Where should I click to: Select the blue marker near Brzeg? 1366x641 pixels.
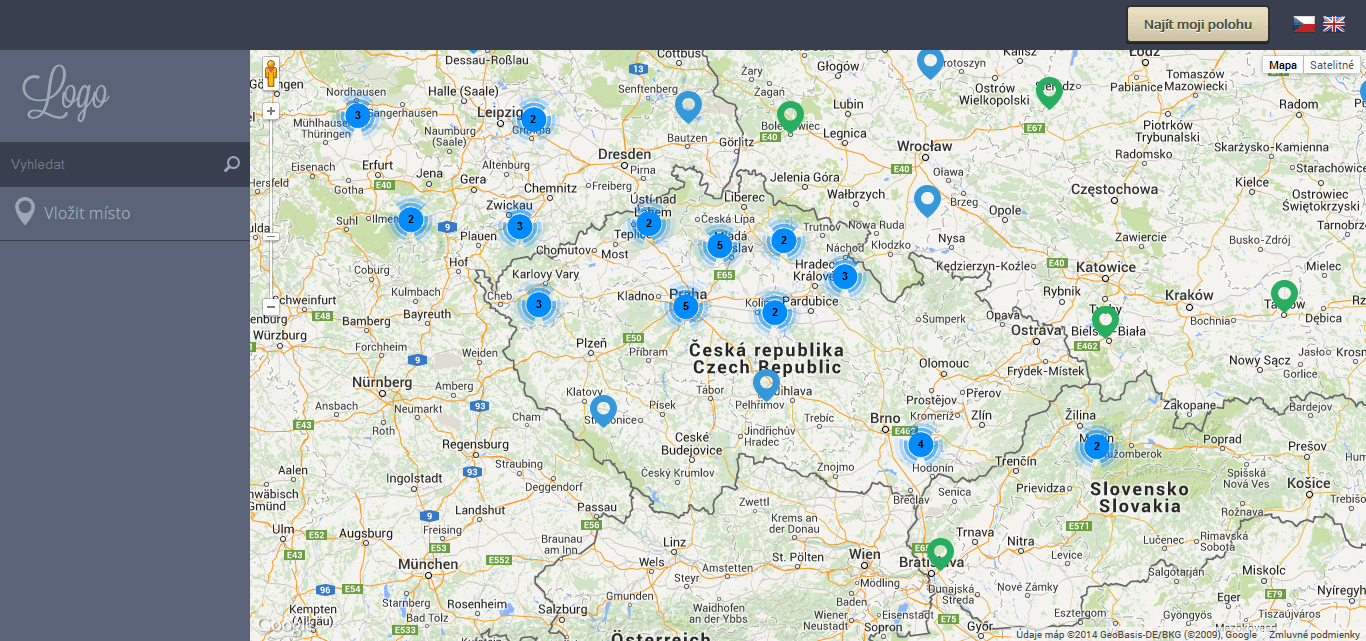(928, 200)
